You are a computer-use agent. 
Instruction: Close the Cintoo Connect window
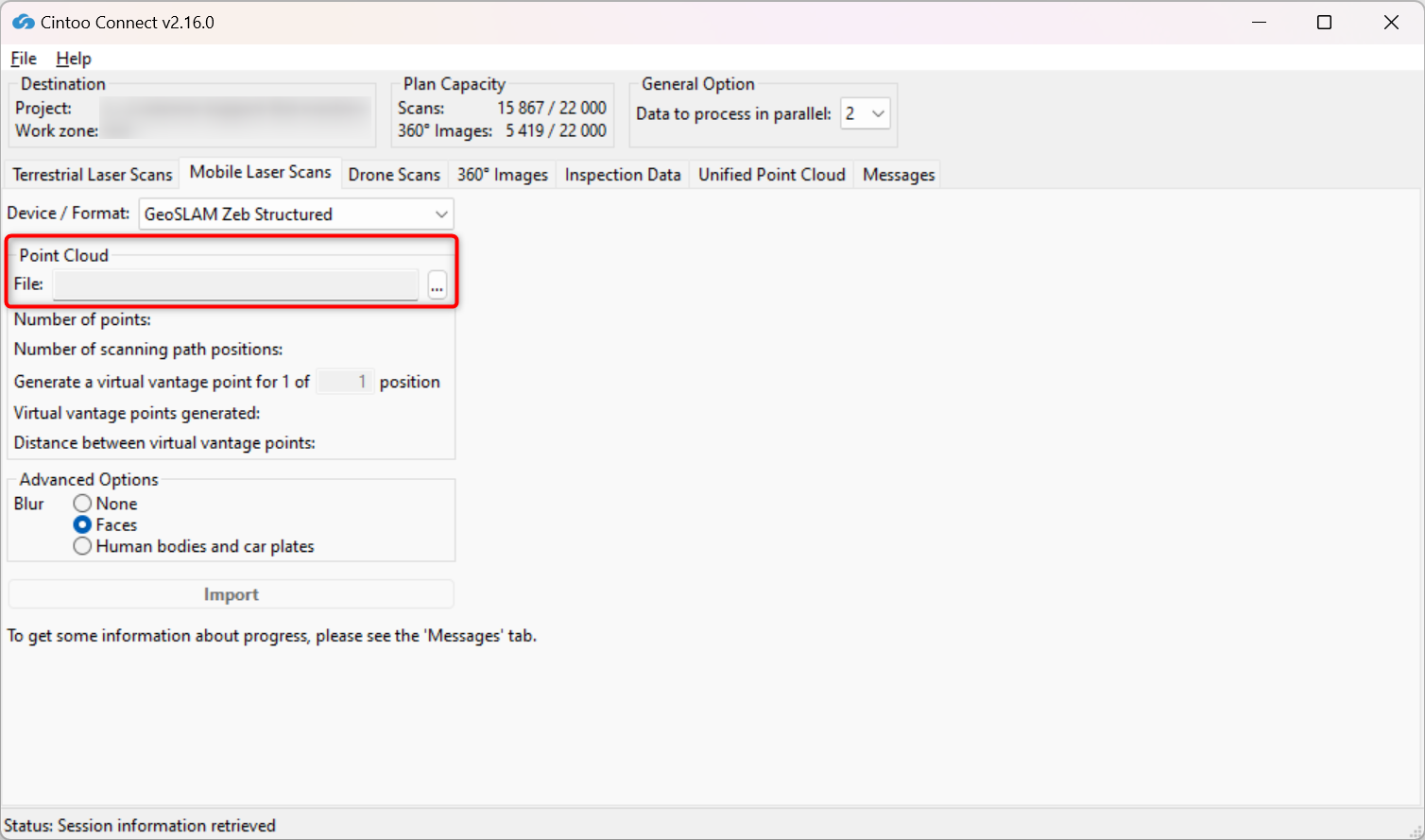pyautogui.click(x=1391, y=22)
